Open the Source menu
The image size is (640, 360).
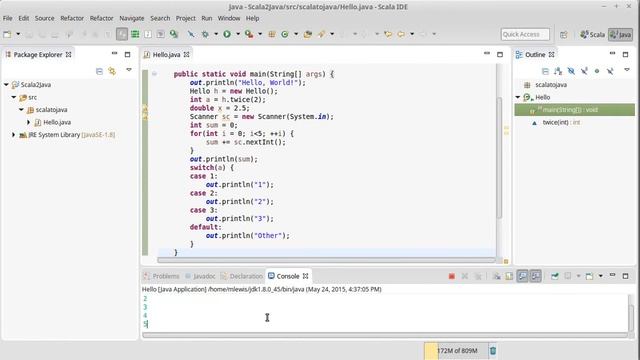point(44,18)
